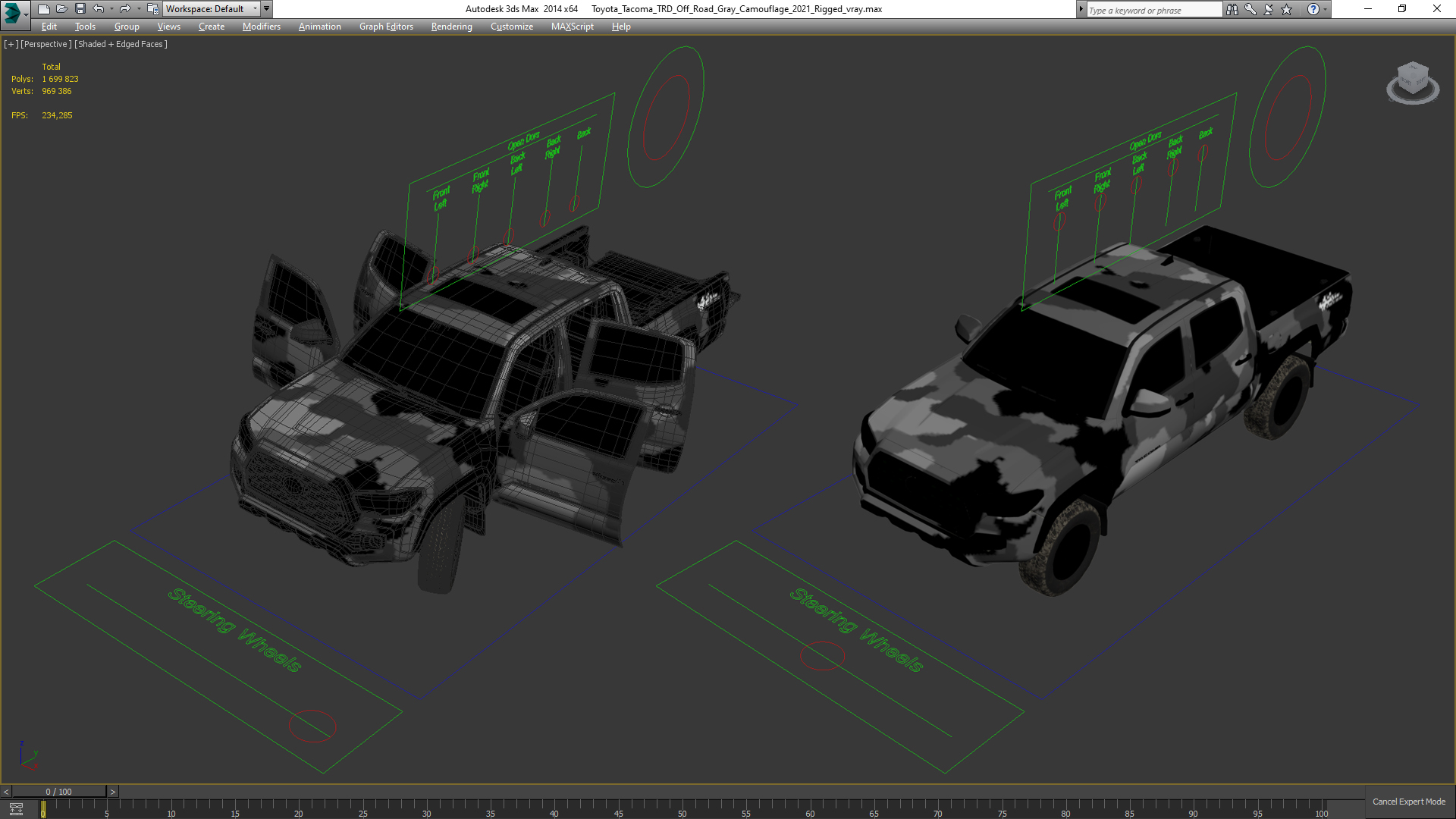Screen dimensions: 1456x819
Task: Toggle the Mini Curve Editor icon
Action: point(16,809)
